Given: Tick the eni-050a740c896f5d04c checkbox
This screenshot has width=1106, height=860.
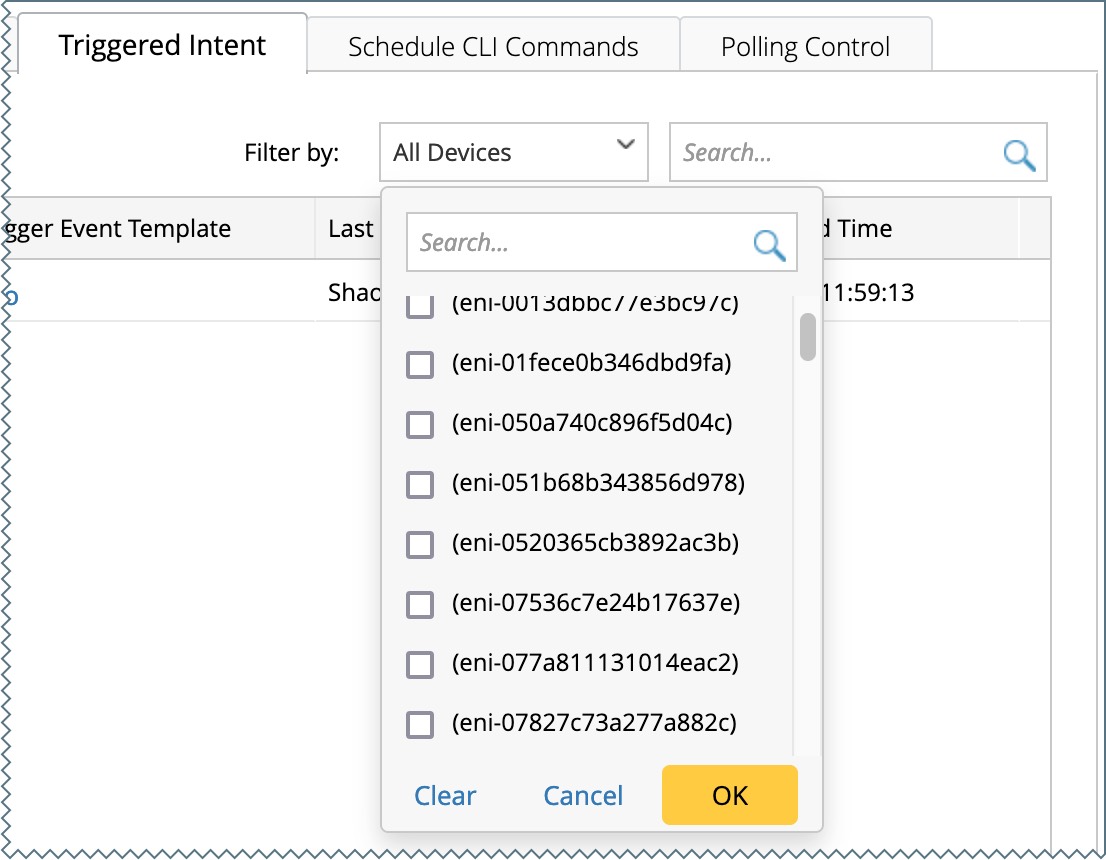Looking at the screenshot, I should 420,425.
